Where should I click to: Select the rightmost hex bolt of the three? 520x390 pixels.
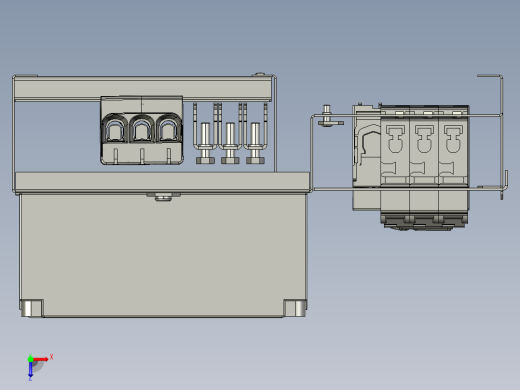(x=255, y=143)
